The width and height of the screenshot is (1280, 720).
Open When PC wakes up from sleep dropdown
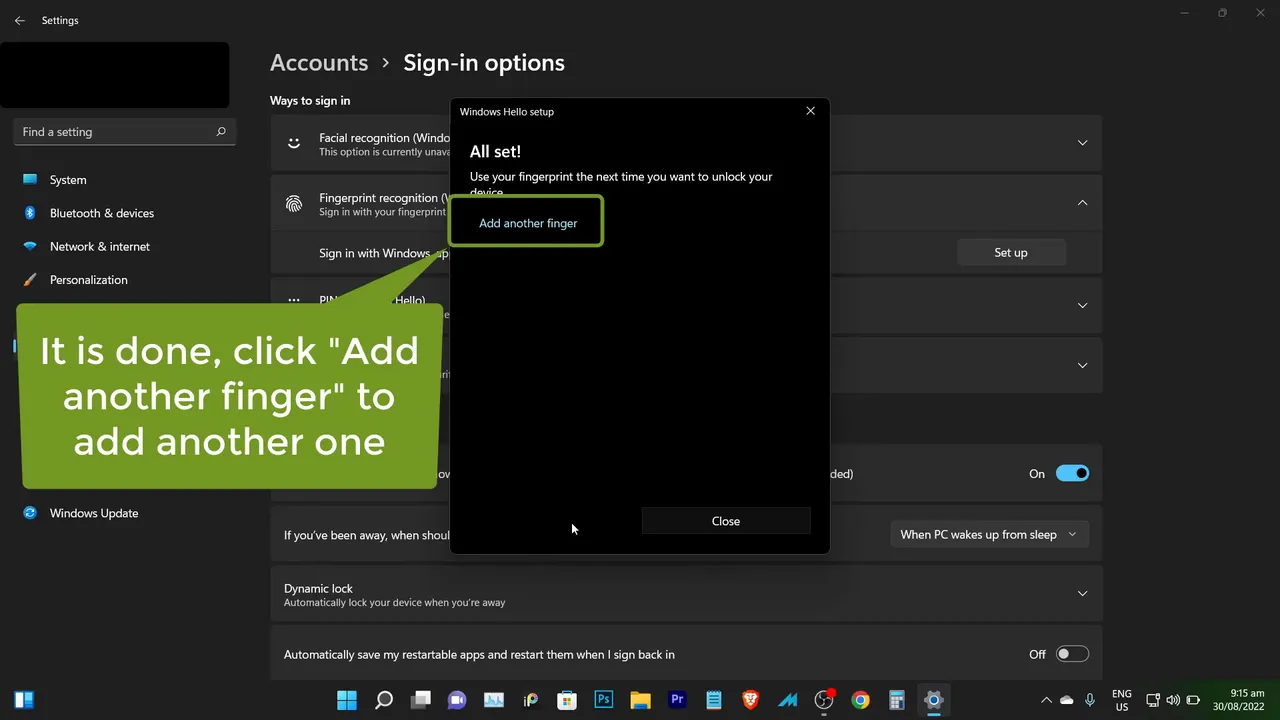pos(989,534)
